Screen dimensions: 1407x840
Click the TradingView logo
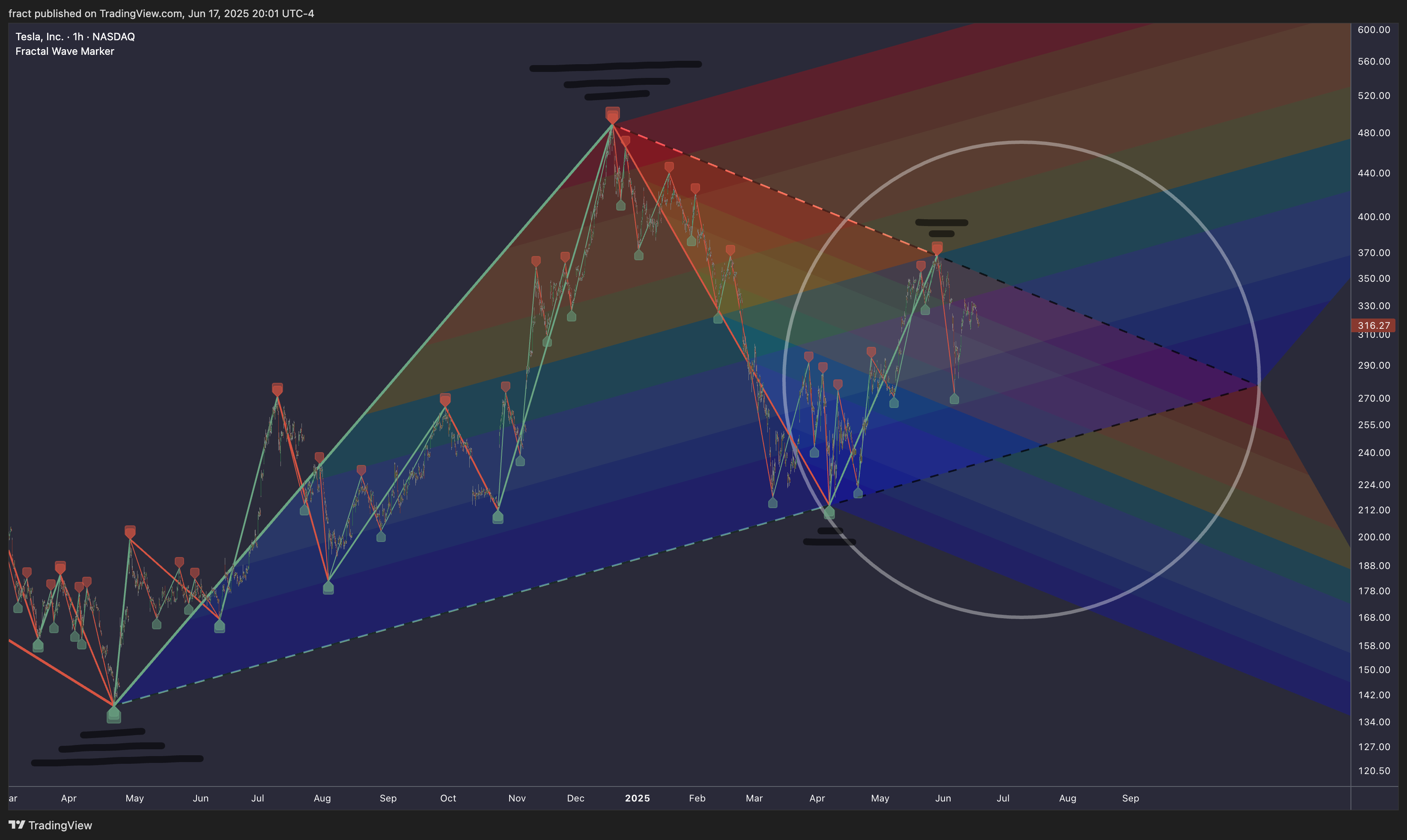point(51,825)
